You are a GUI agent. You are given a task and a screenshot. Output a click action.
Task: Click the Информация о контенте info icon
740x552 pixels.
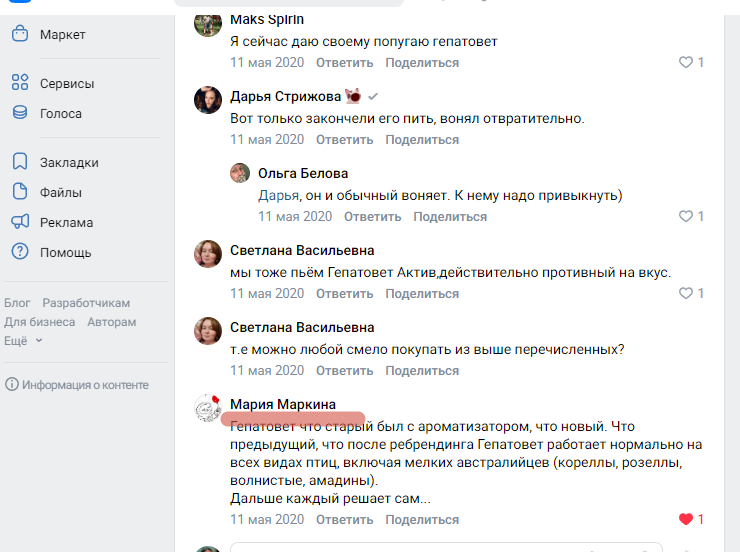[x=11, y=385]
